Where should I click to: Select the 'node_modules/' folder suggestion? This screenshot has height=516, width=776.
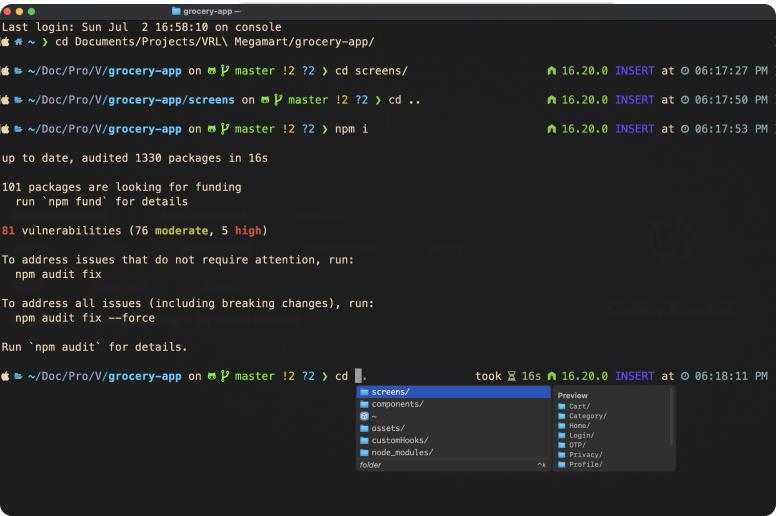point(453,453)
